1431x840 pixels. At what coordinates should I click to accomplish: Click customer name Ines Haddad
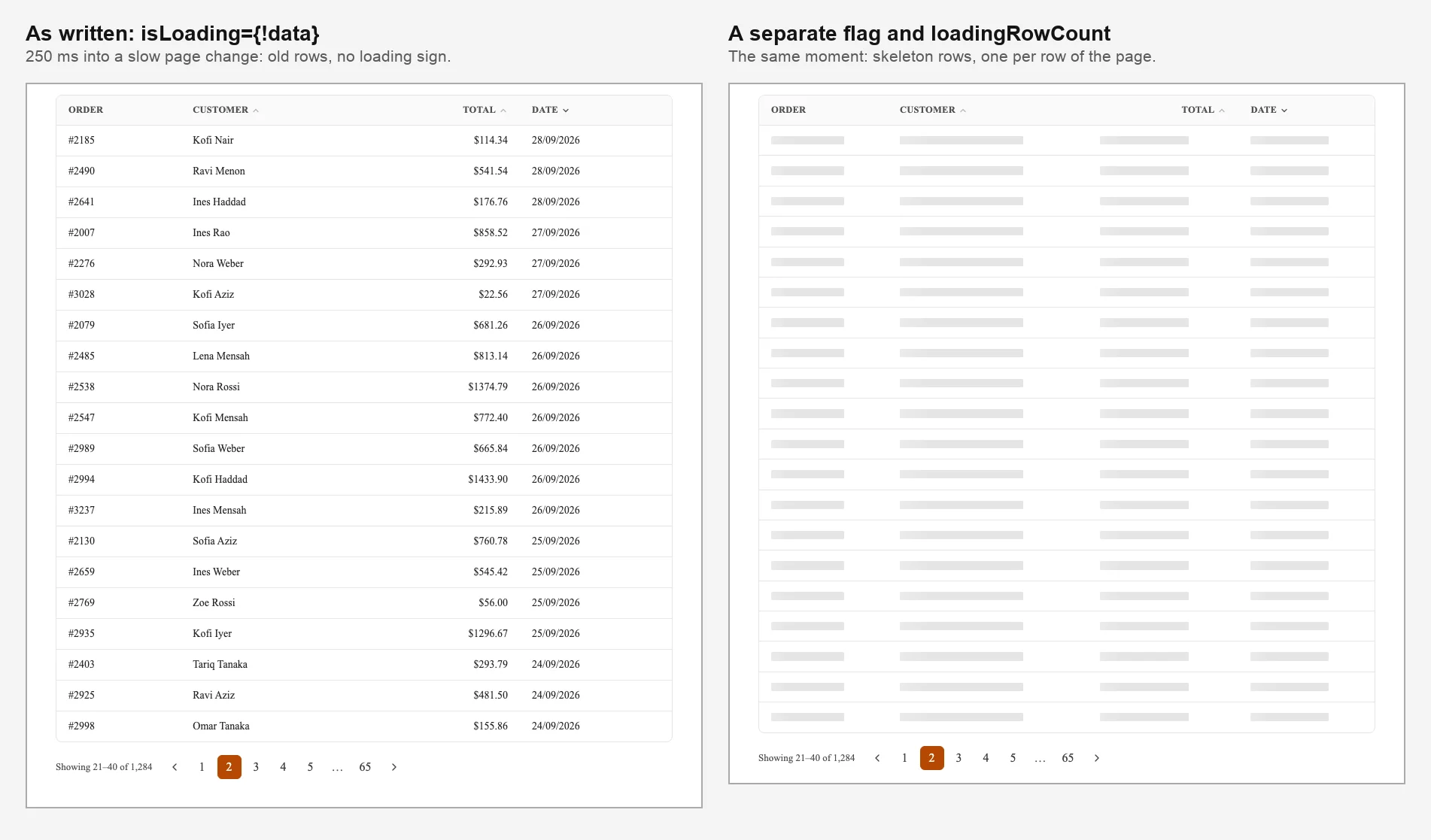[219, 202]
